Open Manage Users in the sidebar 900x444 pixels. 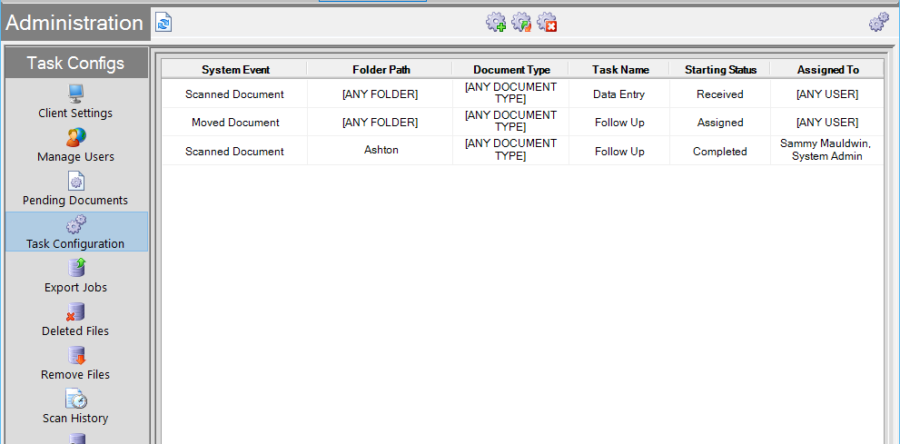[75, 145]
